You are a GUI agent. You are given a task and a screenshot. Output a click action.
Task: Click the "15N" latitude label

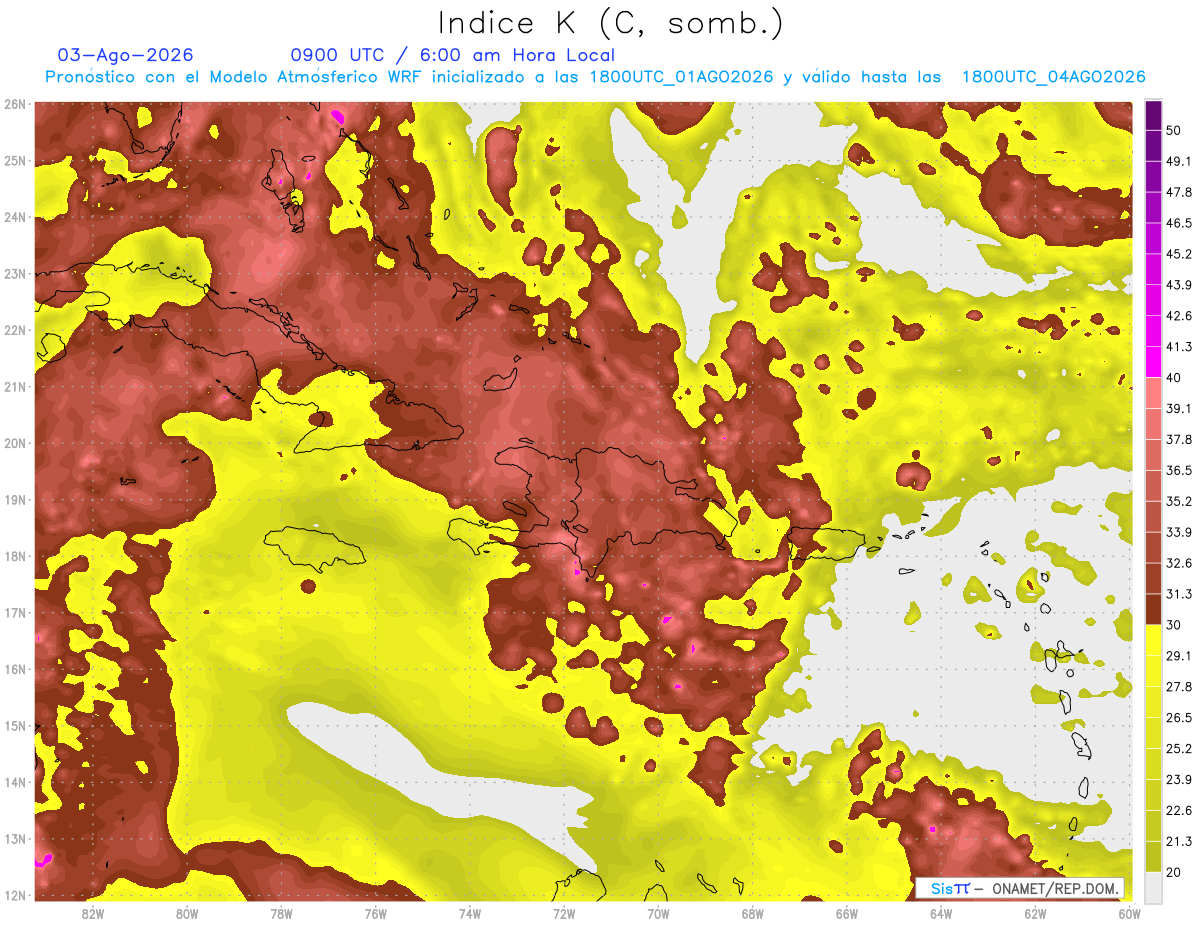pos(15,725)
